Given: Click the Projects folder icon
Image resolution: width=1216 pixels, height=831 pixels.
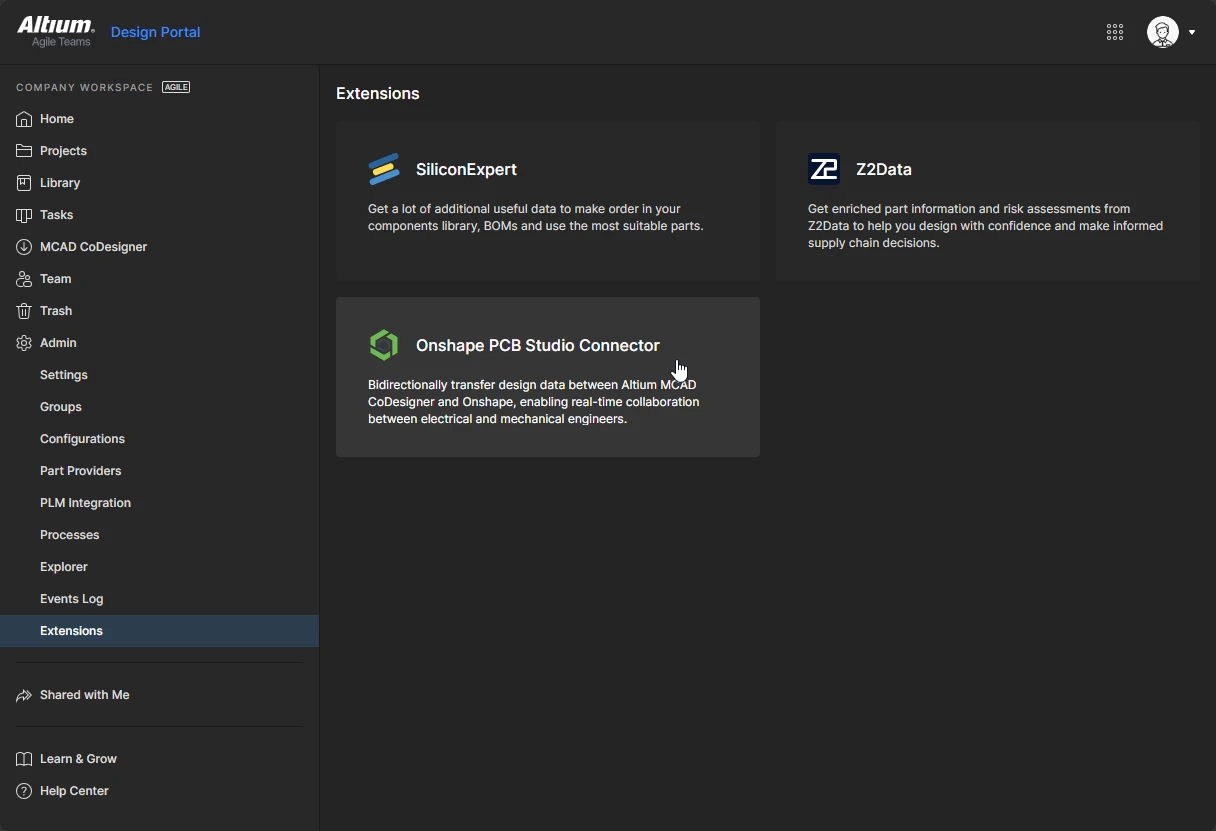Looking at the screenshot, I should coord(24,151).
